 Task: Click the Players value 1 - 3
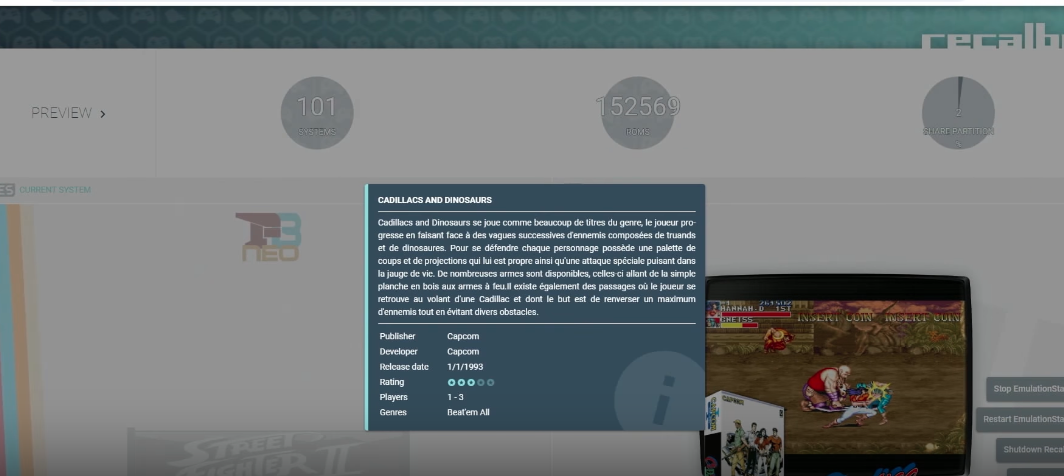tap(455, 397)
